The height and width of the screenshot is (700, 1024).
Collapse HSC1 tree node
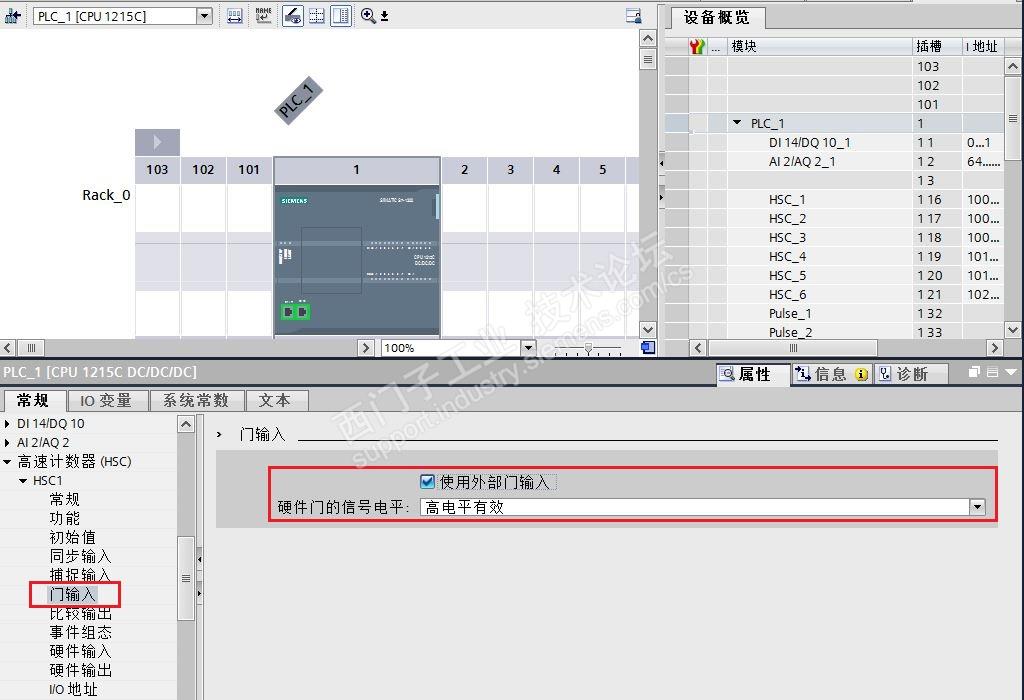[23, 481]
